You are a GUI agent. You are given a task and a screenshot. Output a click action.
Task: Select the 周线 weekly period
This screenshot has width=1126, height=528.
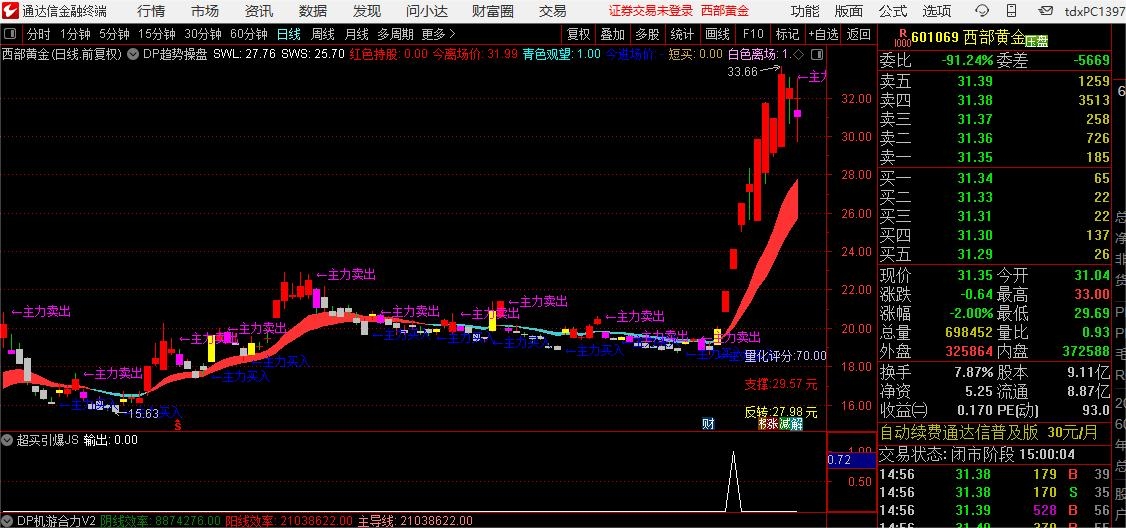tap(322, 34)
